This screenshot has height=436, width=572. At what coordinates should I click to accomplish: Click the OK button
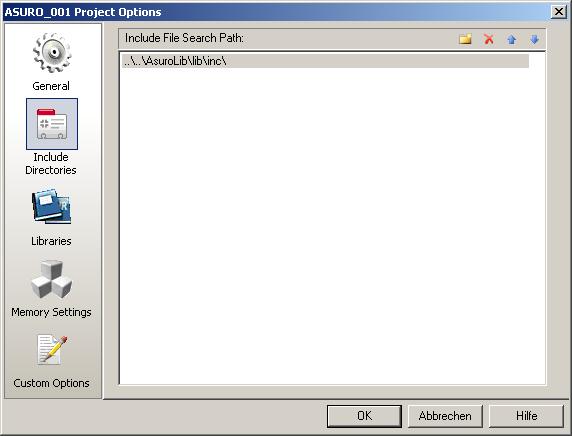(364, 416)
